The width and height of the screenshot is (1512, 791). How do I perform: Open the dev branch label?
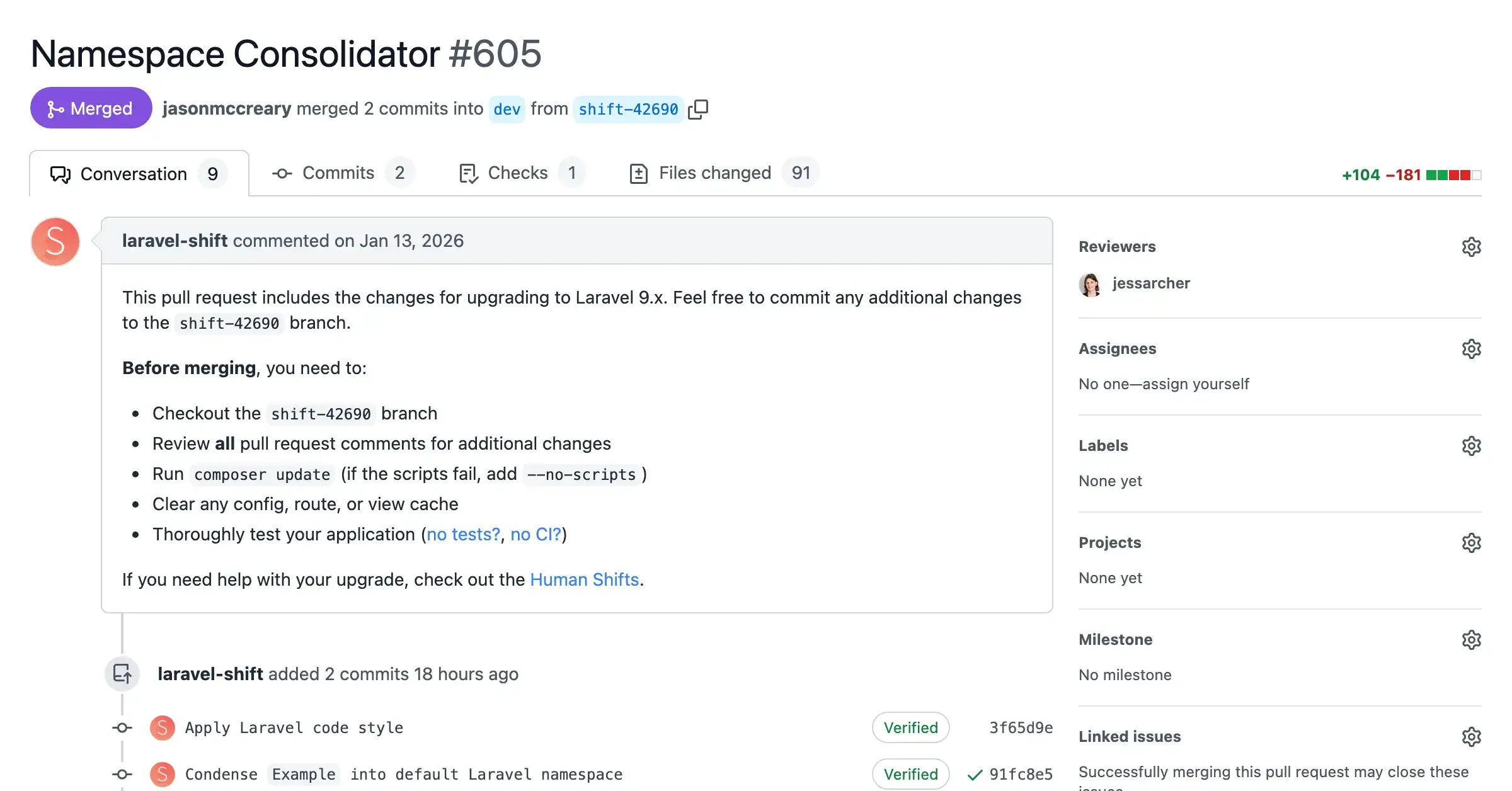click(x=507, y=108)
